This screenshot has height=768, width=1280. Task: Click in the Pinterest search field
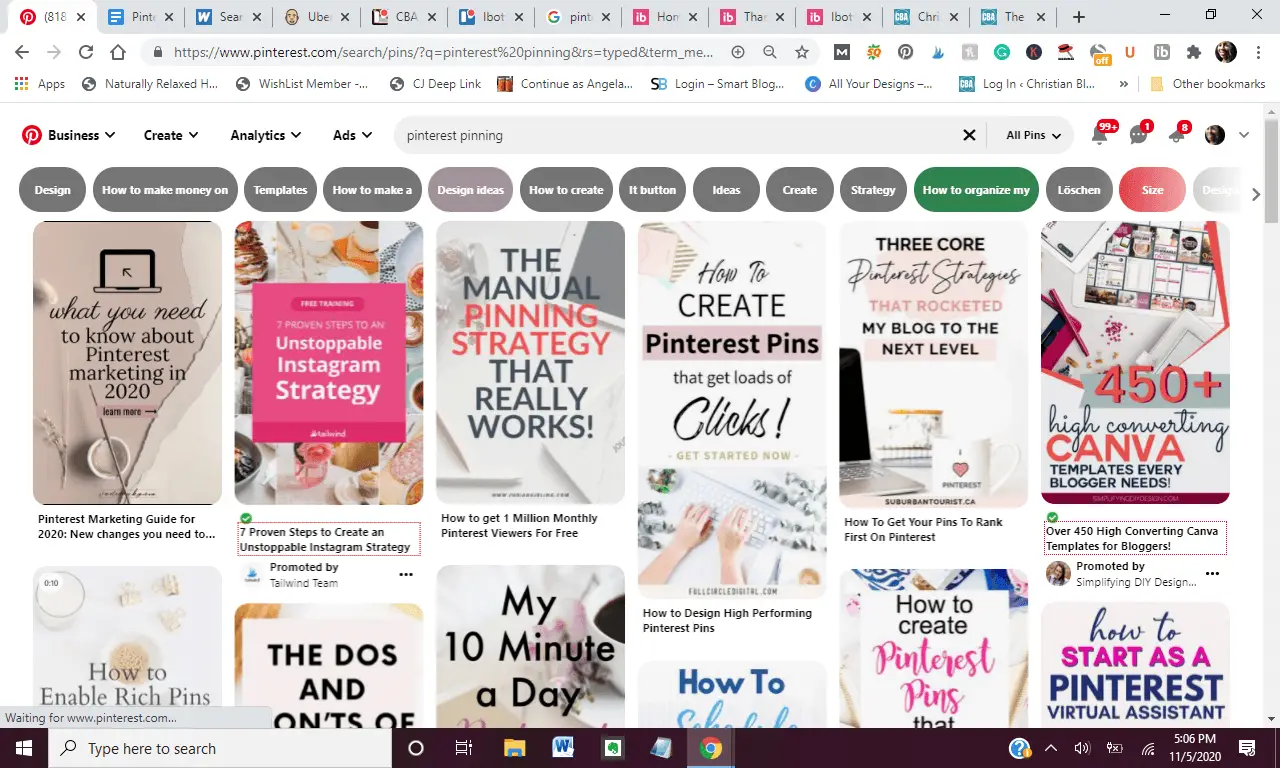tap(680, 135)
